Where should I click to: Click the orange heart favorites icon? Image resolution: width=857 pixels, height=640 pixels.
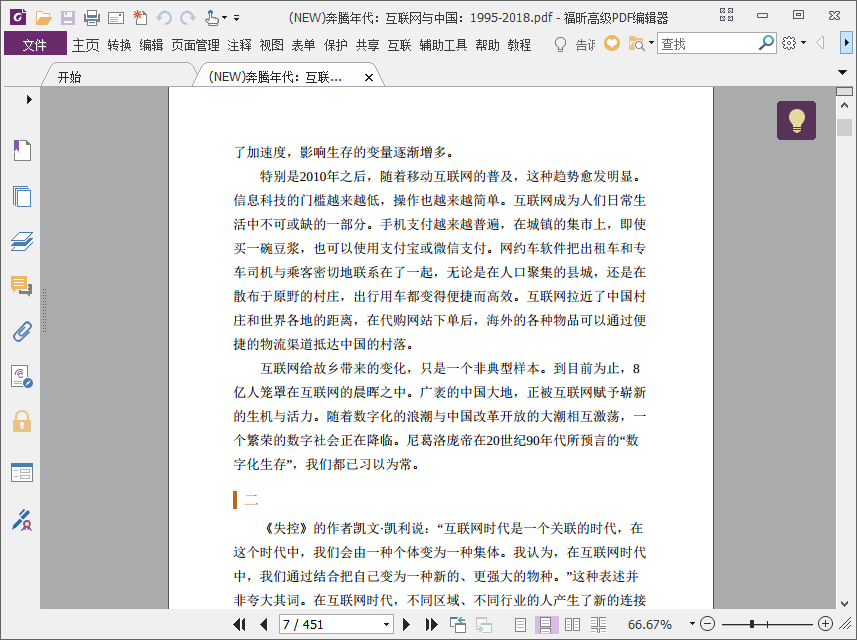612,43
